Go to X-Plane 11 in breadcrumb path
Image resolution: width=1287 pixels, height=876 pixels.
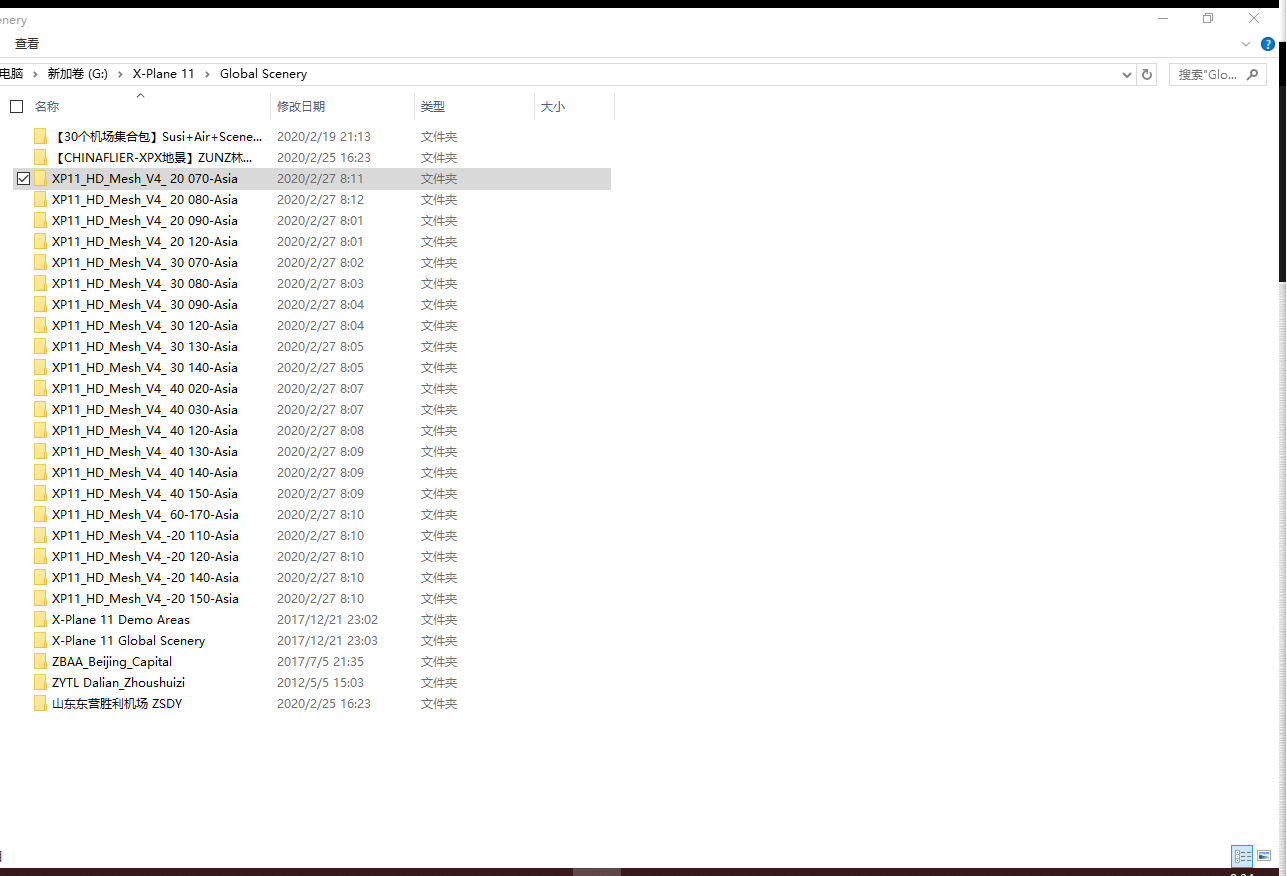pos(163,74)
